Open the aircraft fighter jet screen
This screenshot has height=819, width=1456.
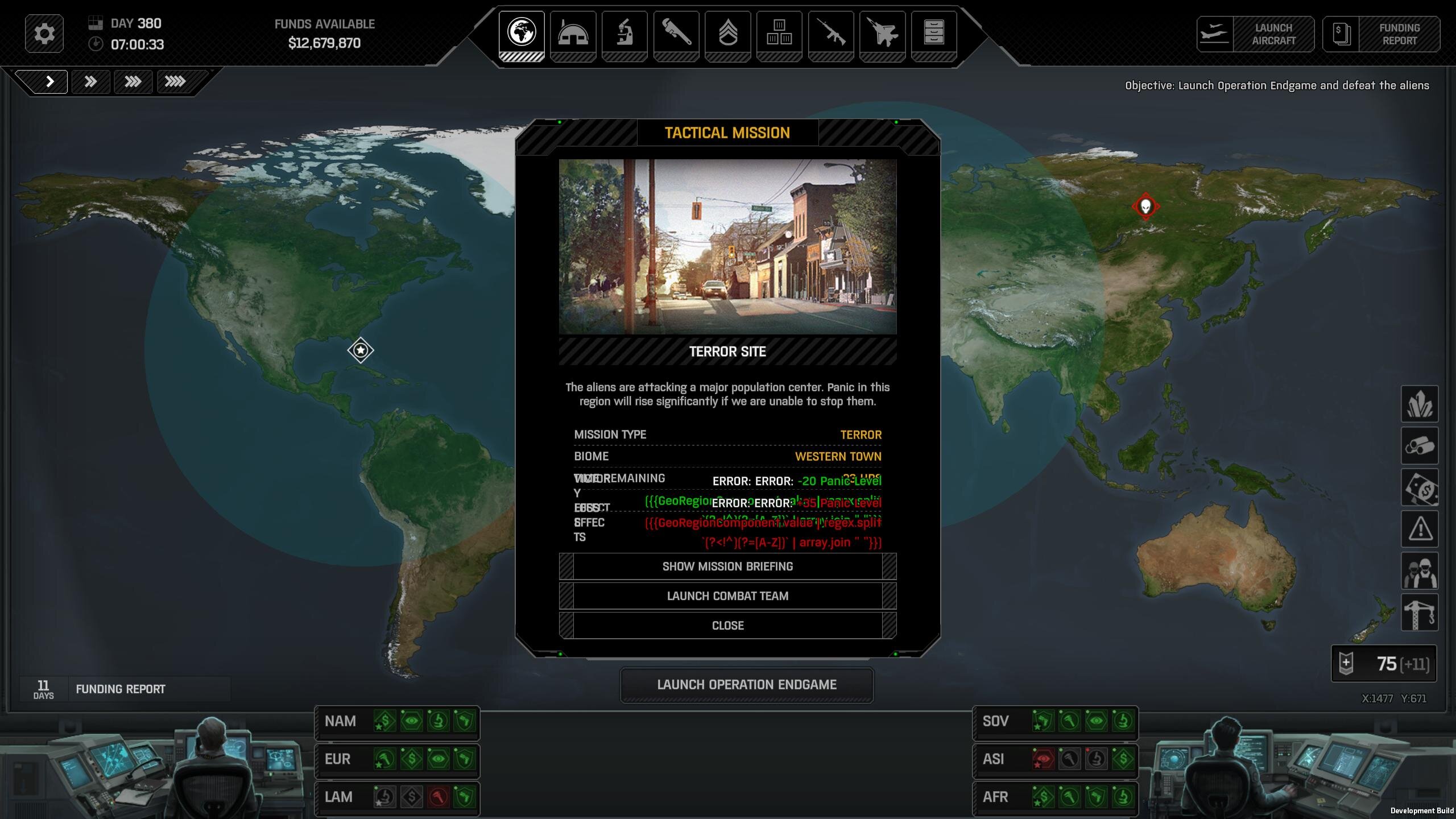[882, 34]
